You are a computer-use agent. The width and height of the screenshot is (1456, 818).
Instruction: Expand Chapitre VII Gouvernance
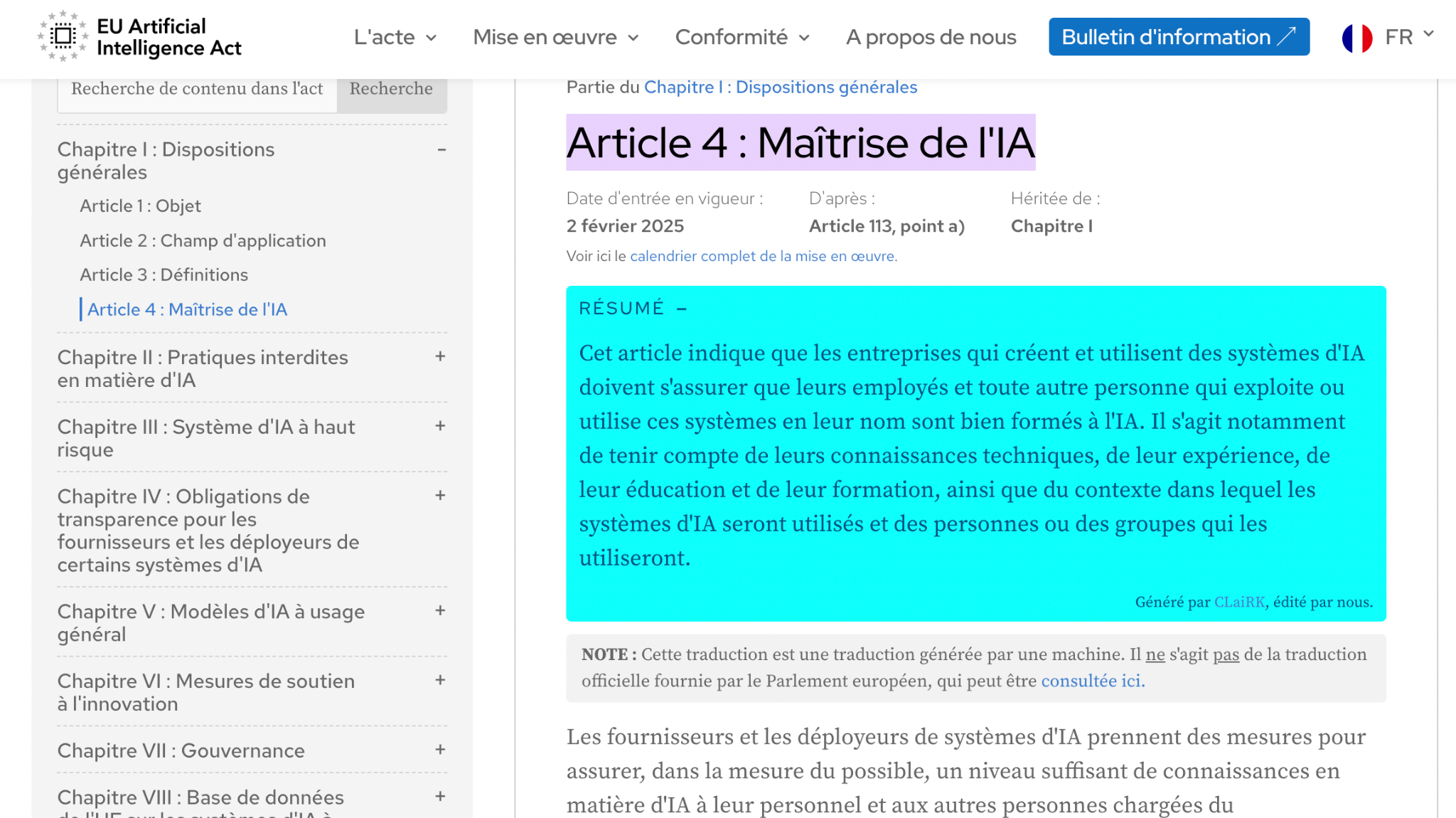point(440,750)
